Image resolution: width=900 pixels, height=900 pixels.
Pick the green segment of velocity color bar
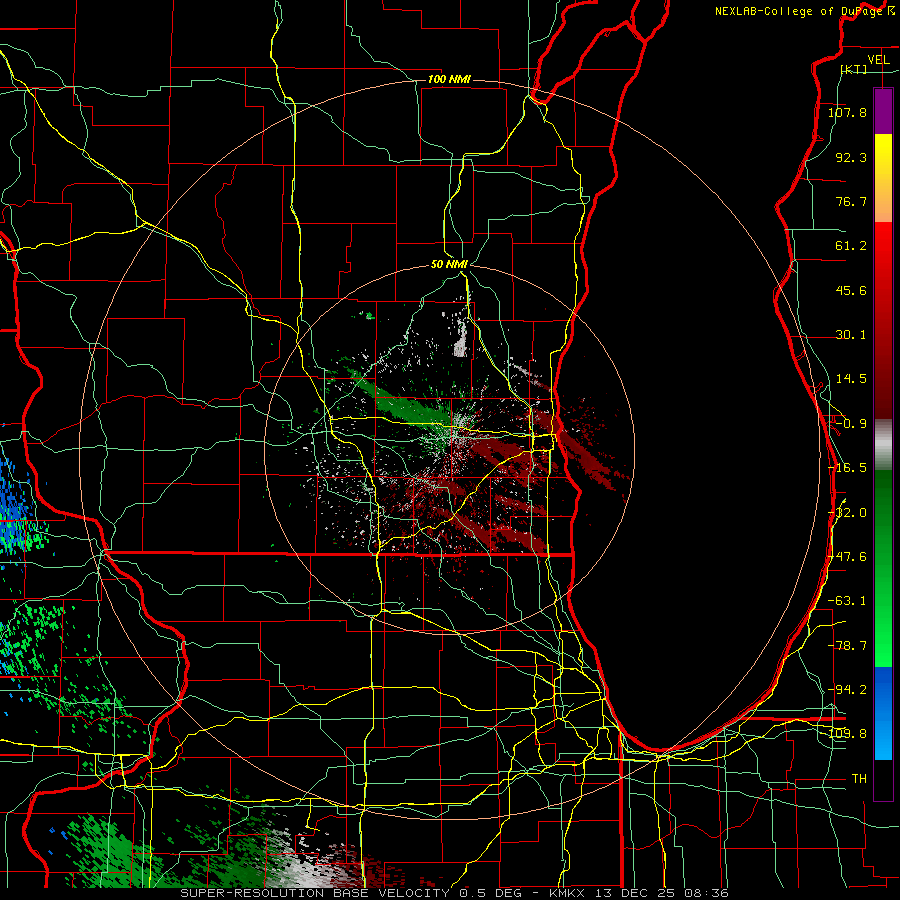(x=883, y=568)
